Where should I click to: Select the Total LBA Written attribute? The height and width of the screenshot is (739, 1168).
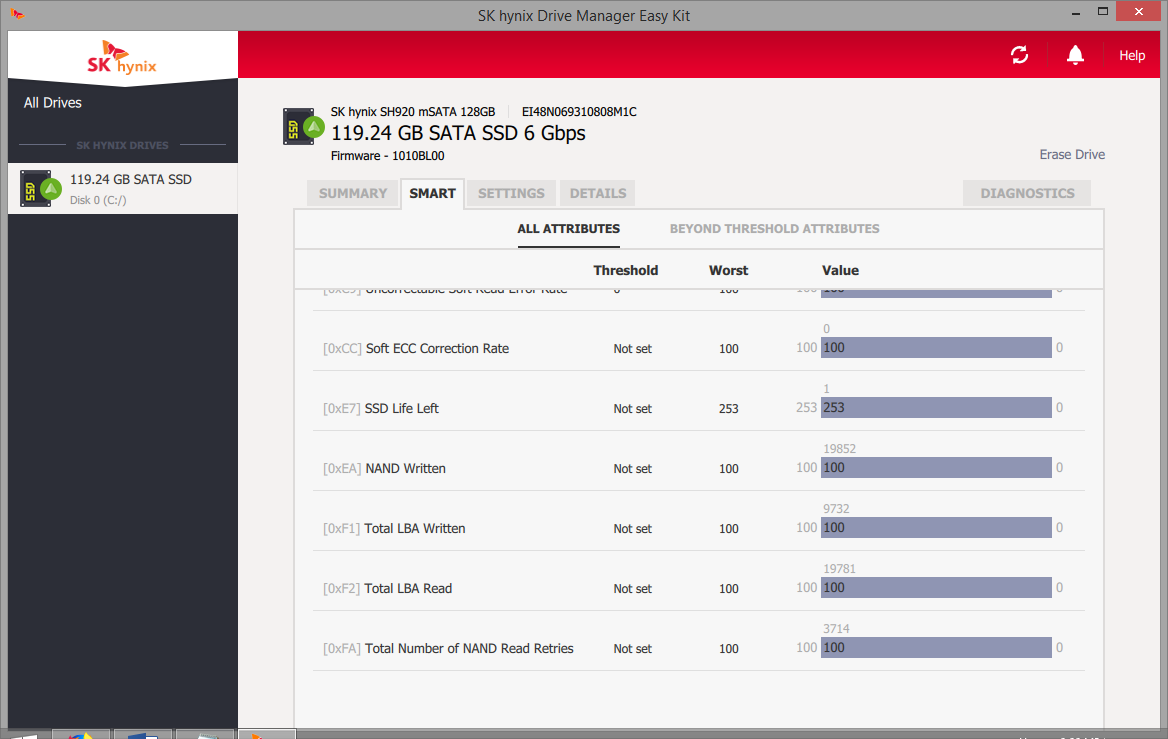pos(699,521)
